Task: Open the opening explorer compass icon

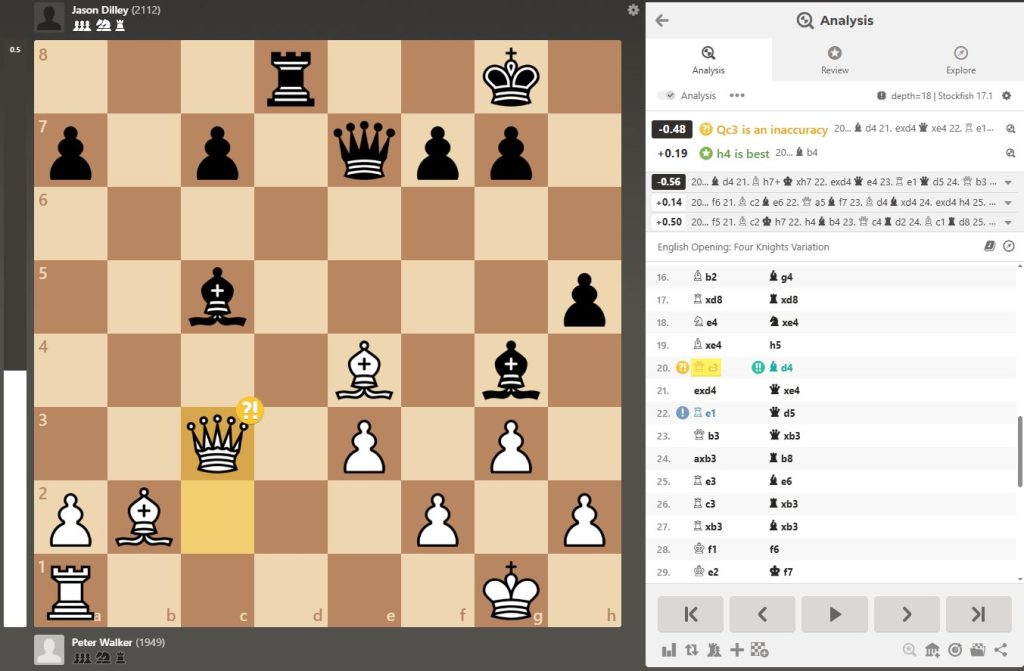Action: tap(1008, 246)
